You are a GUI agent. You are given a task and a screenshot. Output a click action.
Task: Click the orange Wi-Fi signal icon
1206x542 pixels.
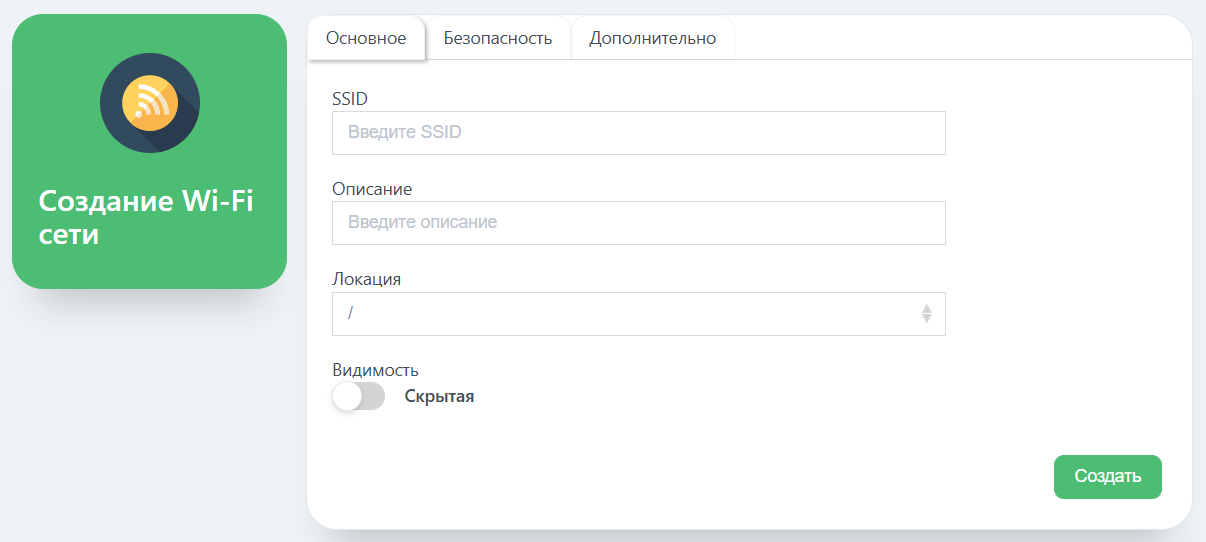click(x=150, y=102)
